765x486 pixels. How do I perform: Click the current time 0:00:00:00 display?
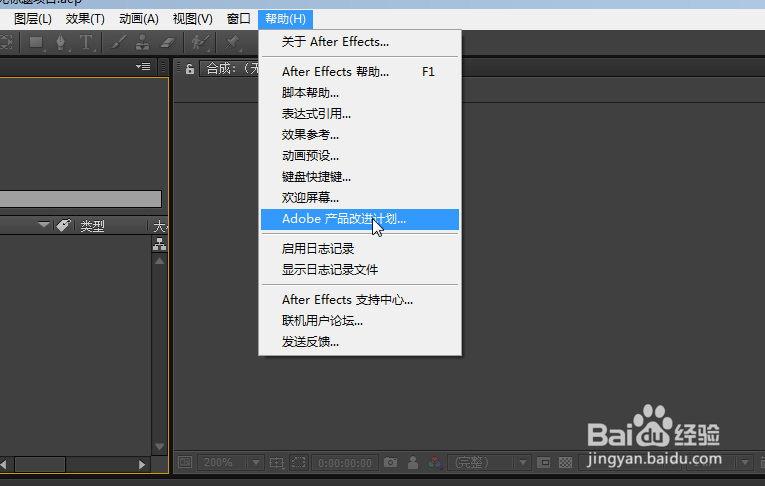[x=345, y=463]
